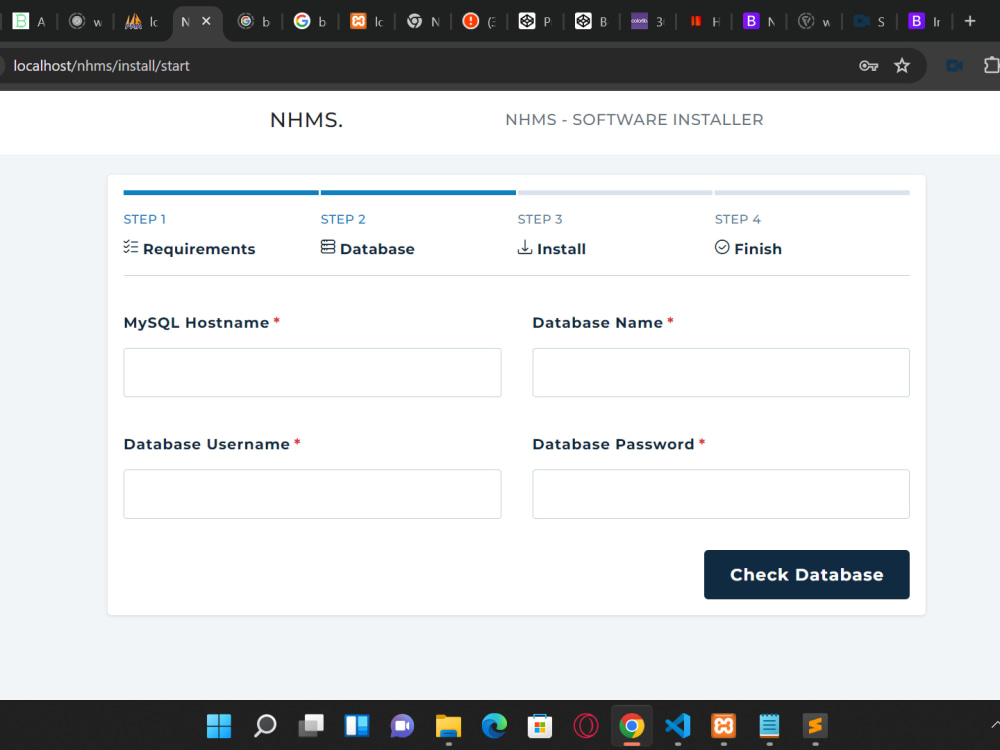1000x750 pixels.
Task: Open Windows Search from the taskbar
Action: point(265,726)
